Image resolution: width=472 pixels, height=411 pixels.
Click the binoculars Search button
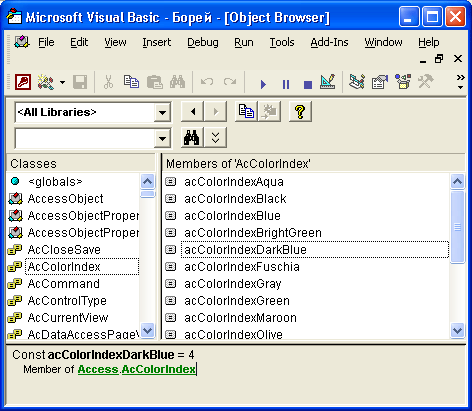click(x=192, y=137)
